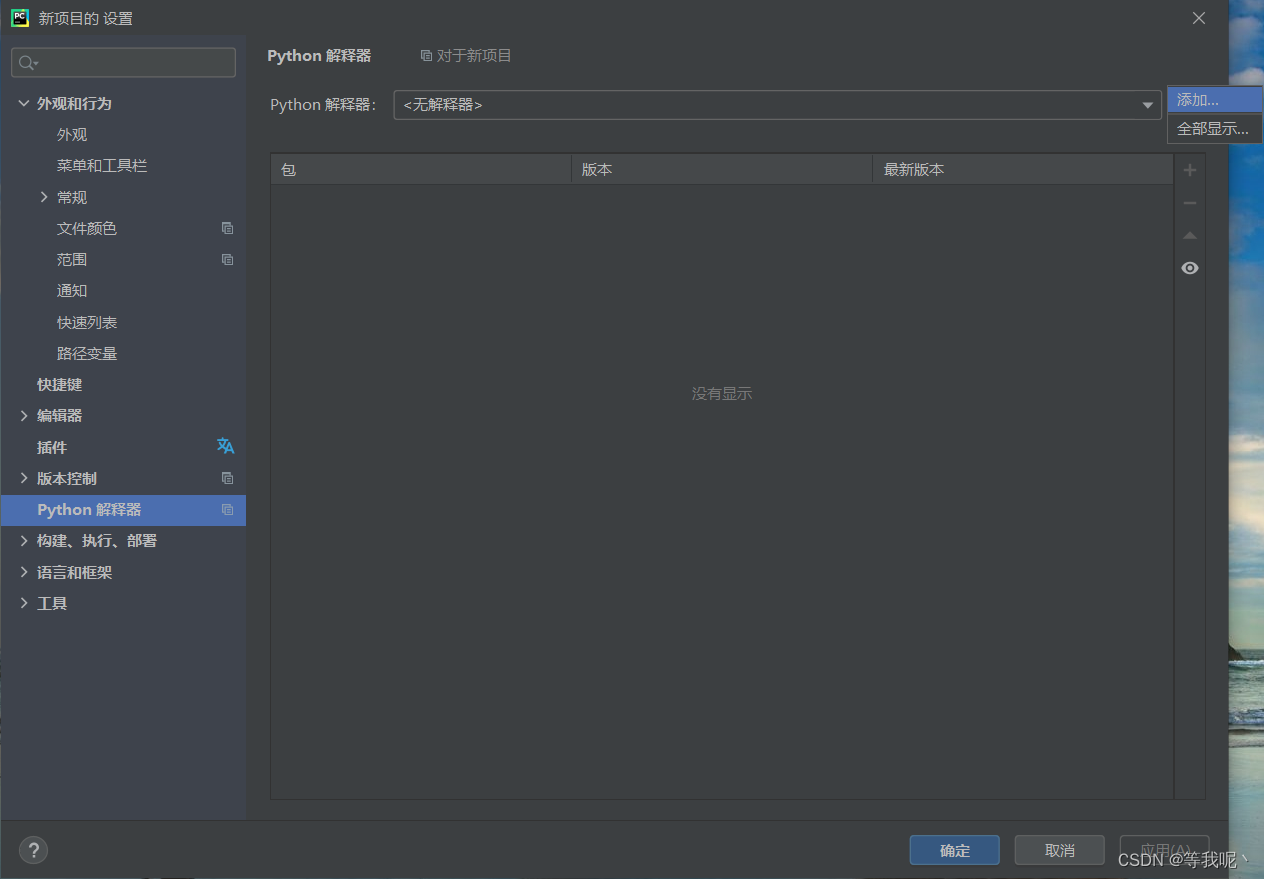Select 添加... from the popup menu

1214,100
